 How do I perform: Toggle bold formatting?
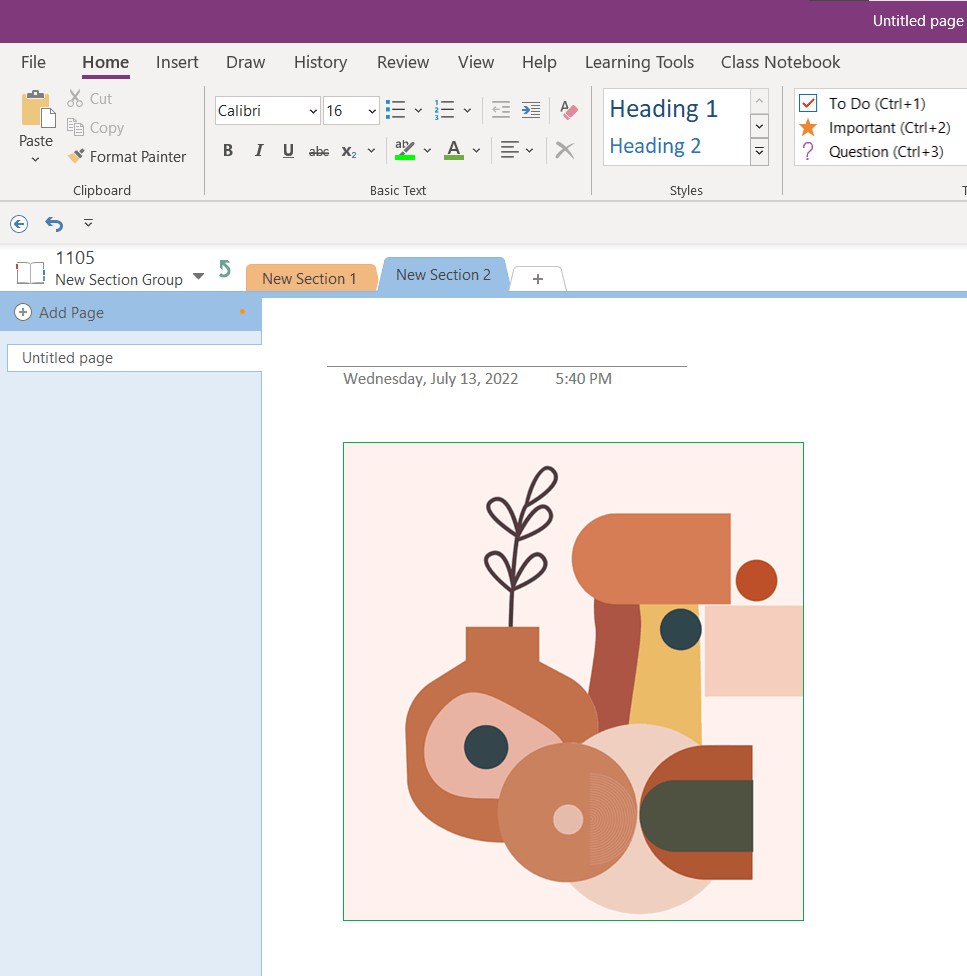pos(228,151)
